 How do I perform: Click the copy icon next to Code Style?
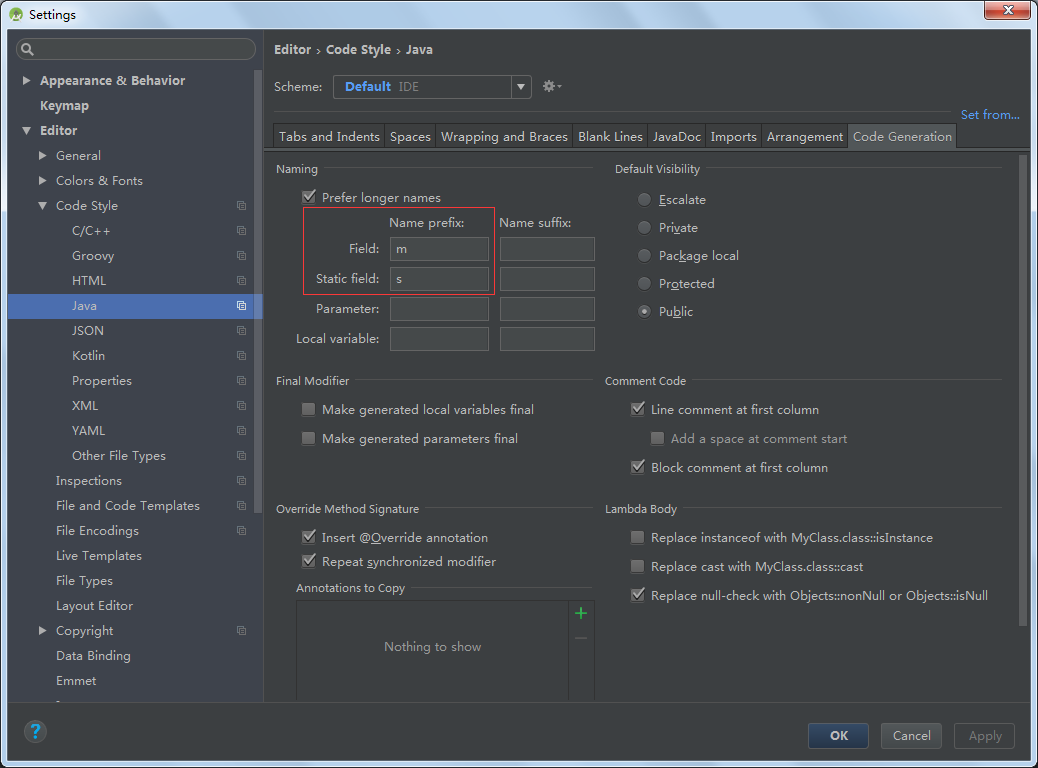(242, 206)
